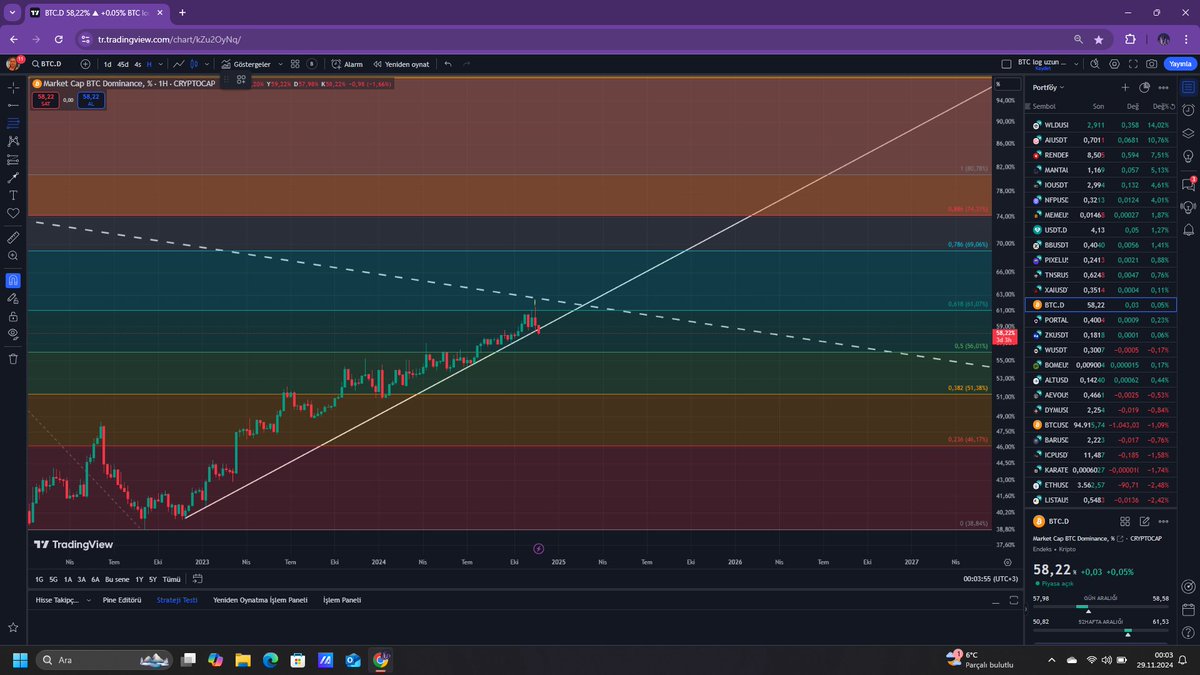Take a chart snapshot with camera icon
Viewport: 1200px width, 675px height.
click(1151, 64)
